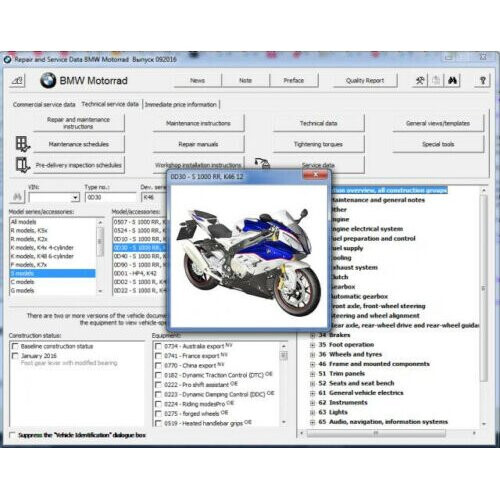Image resolution: width=500 pixels, height=500 pixels.
Task: Check the January 2016 construction status box
Action: 15,356
